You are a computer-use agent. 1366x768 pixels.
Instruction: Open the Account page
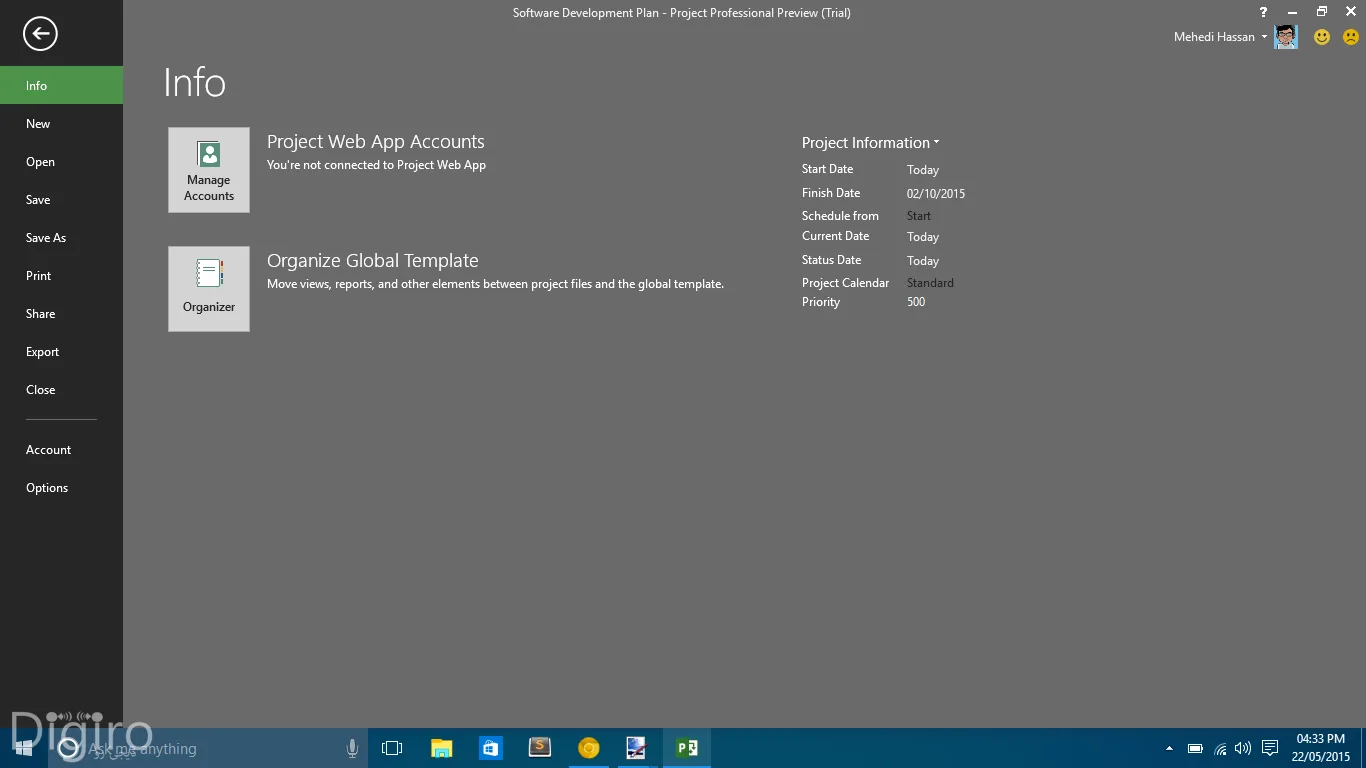[x=61, y=450]
